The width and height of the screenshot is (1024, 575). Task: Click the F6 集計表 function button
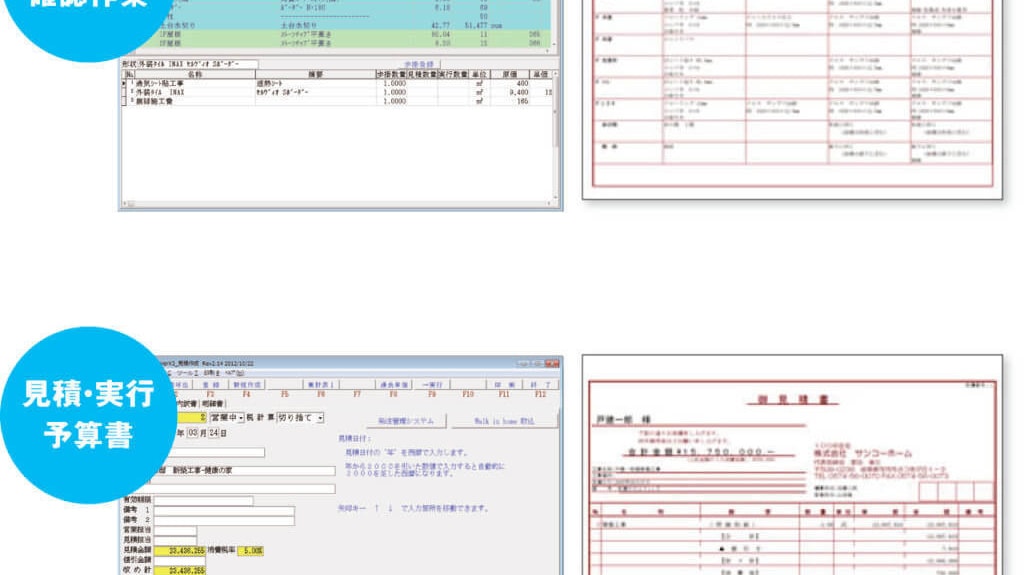click(x=319, y=385)
